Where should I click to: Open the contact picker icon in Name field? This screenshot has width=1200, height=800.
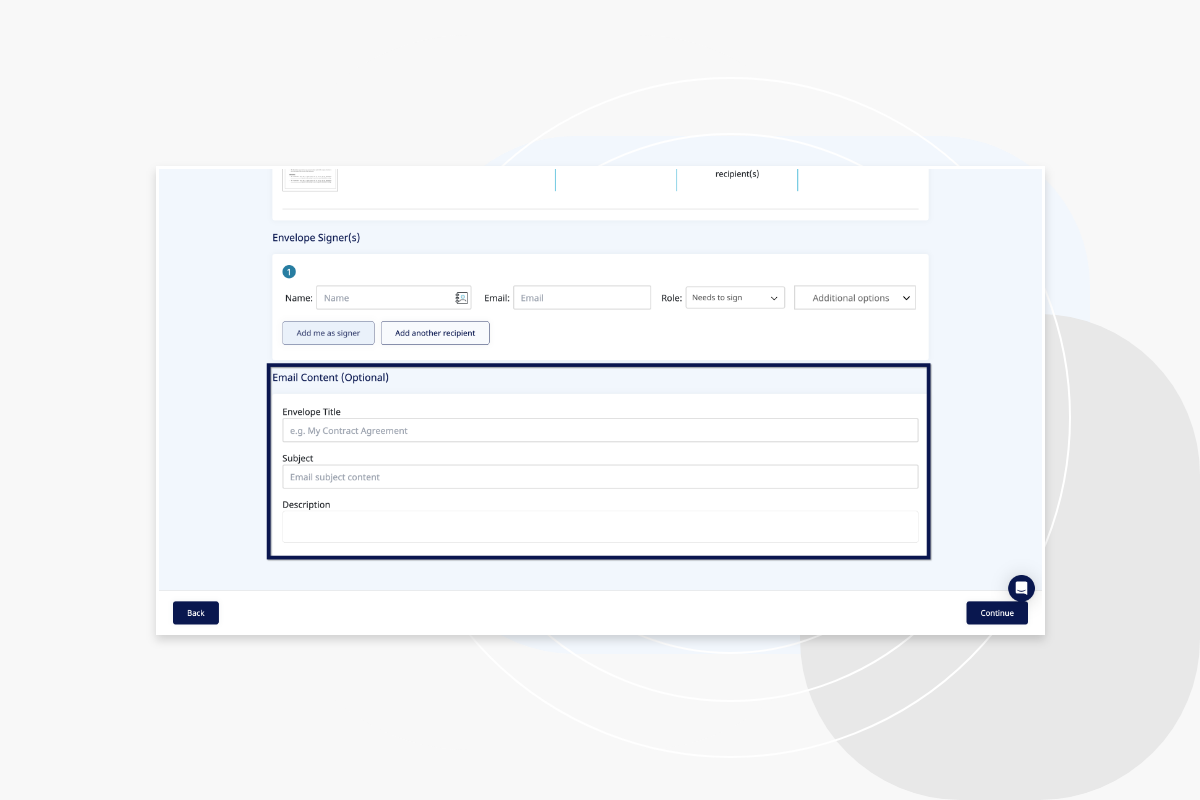tap(461, 297)
